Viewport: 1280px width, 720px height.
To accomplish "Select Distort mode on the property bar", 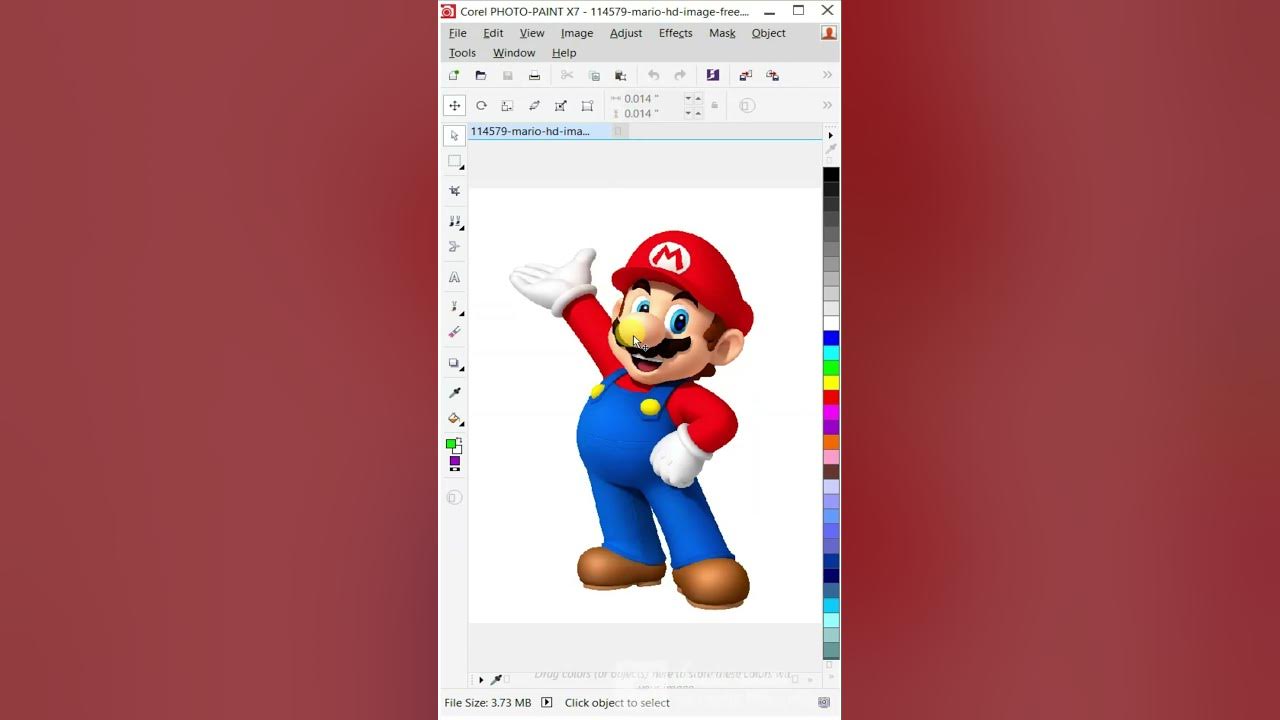I will [x=561, y=105].
